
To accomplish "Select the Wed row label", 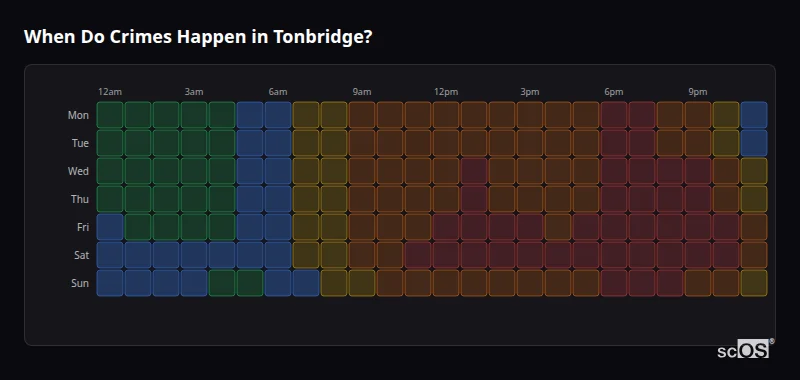I will pos(78,171).
